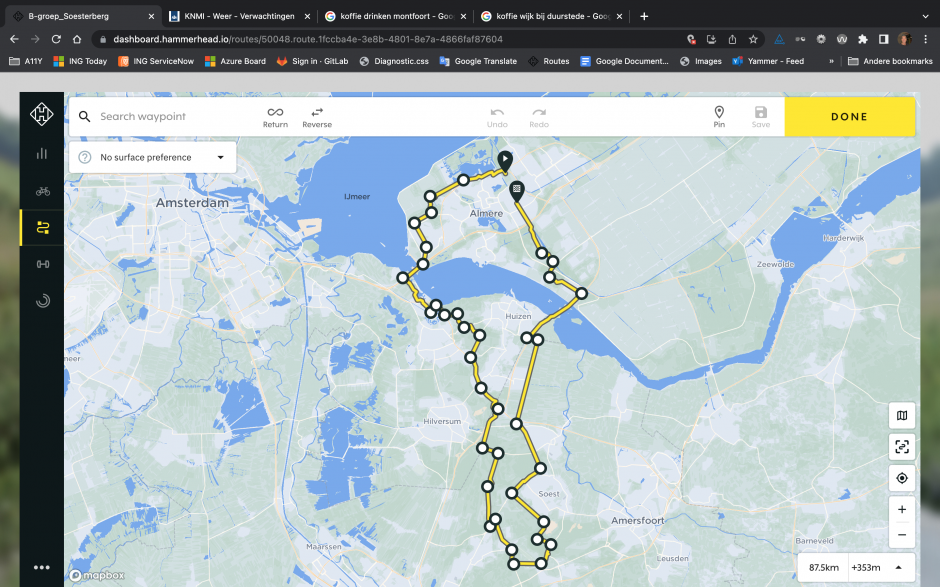
Task: Toggle the browser side panel icon
Action: click(x=883, y=39)
